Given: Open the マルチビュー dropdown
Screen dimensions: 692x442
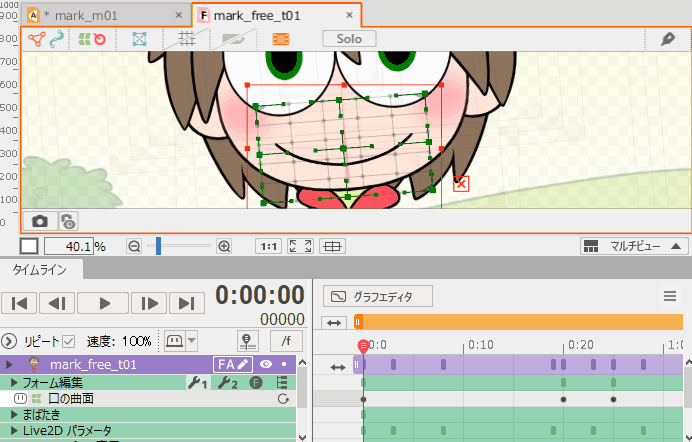Looking at the screenshot, I should (x=634, y=246).
